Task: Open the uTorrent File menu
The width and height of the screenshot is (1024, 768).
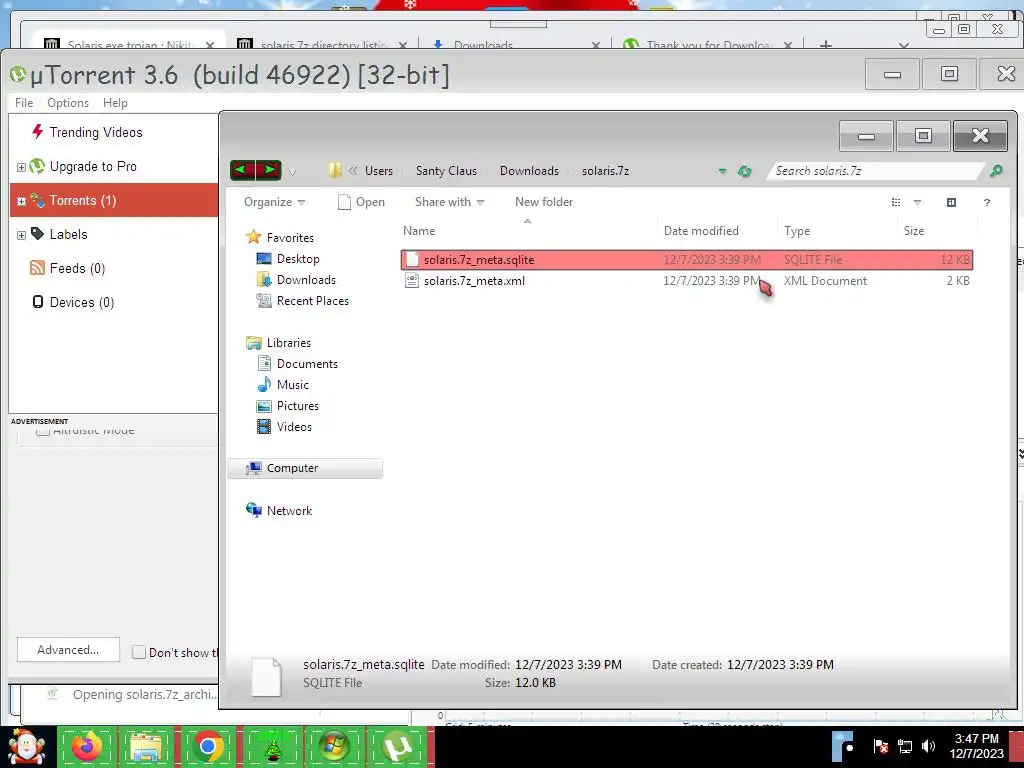Action: click(24, 103)
